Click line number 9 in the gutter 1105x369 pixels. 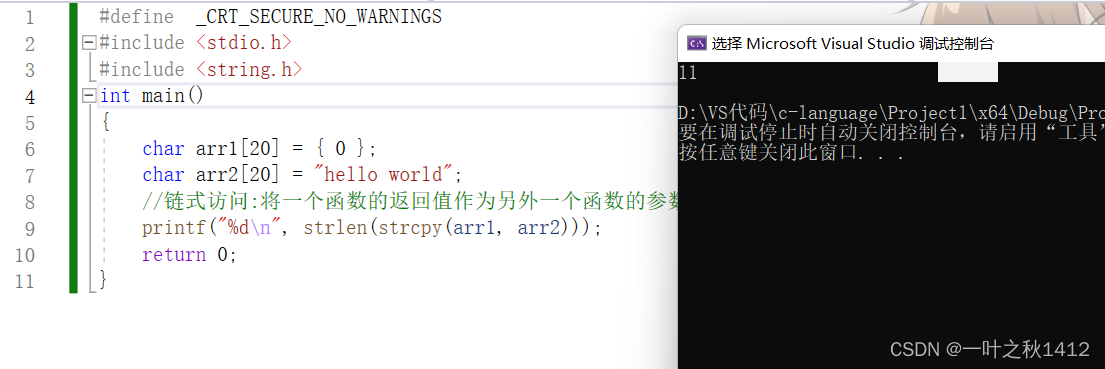point(29,228)
